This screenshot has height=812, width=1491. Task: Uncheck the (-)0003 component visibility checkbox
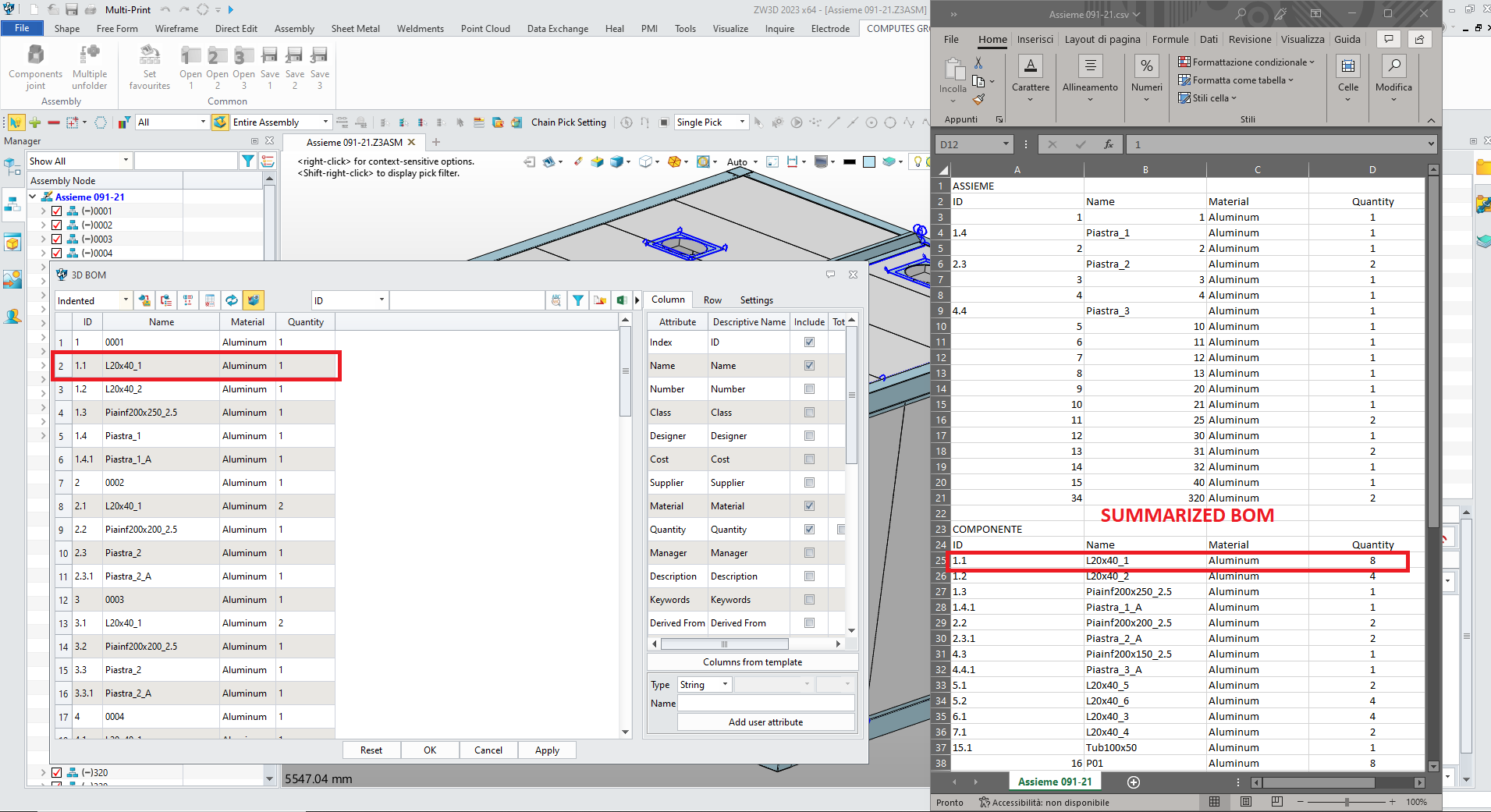pos(56,239)
